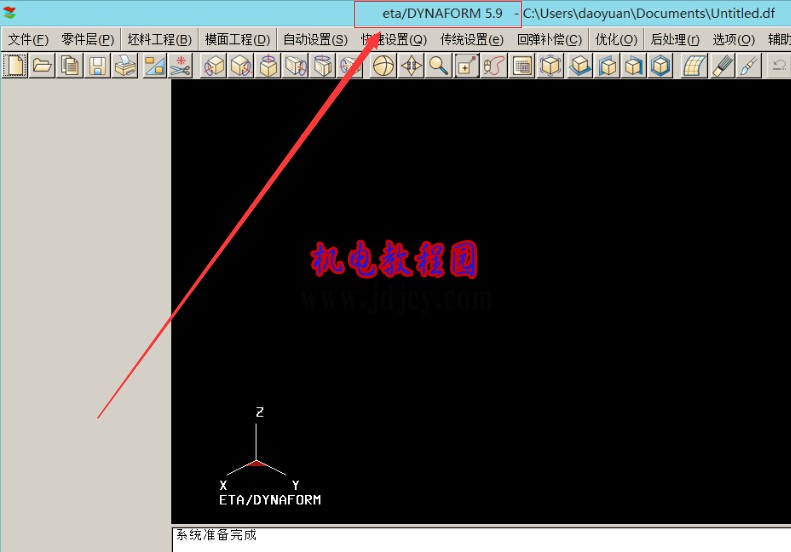Create a new database with blank-page icon
791x552 pixels.
tap(15, 66)
